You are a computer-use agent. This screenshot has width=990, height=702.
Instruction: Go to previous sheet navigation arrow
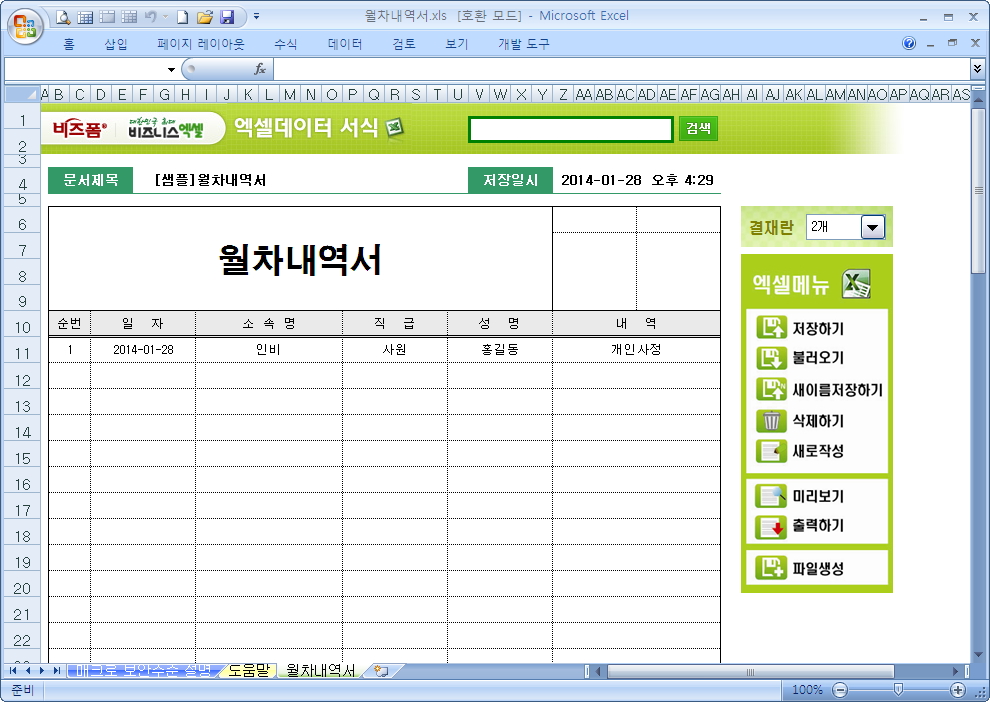[x=28, y=670]
